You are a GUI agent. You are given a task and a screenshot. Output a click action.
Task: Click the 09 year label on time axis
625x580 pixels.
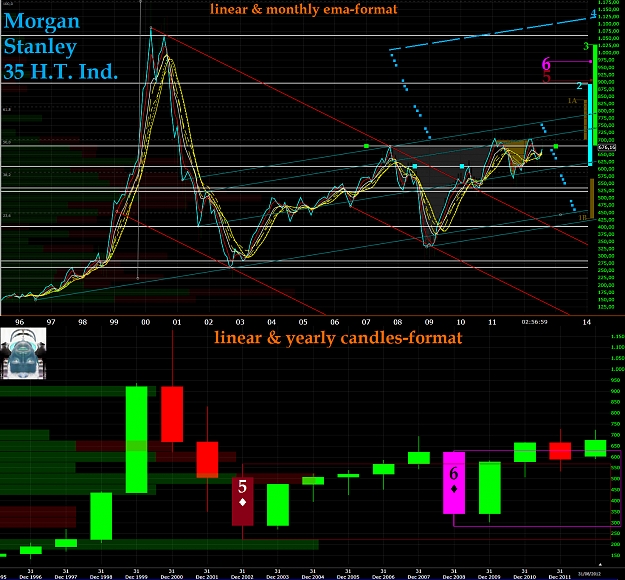429,322
